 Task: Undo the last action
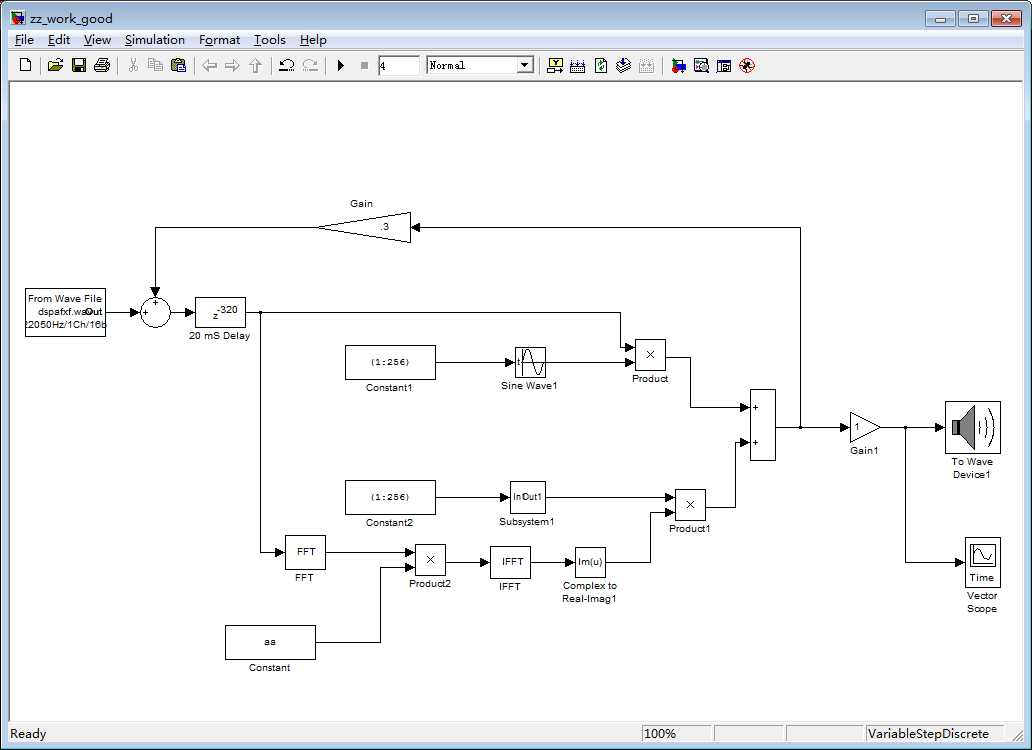(286, 65)
